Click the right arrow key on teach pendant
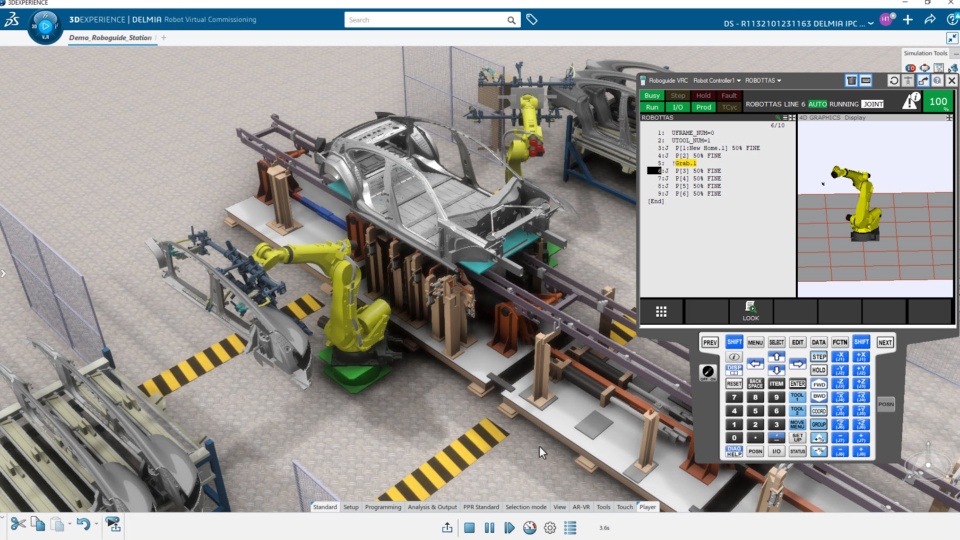The height and width of the screenshot is (540, 960). (798, 364)
